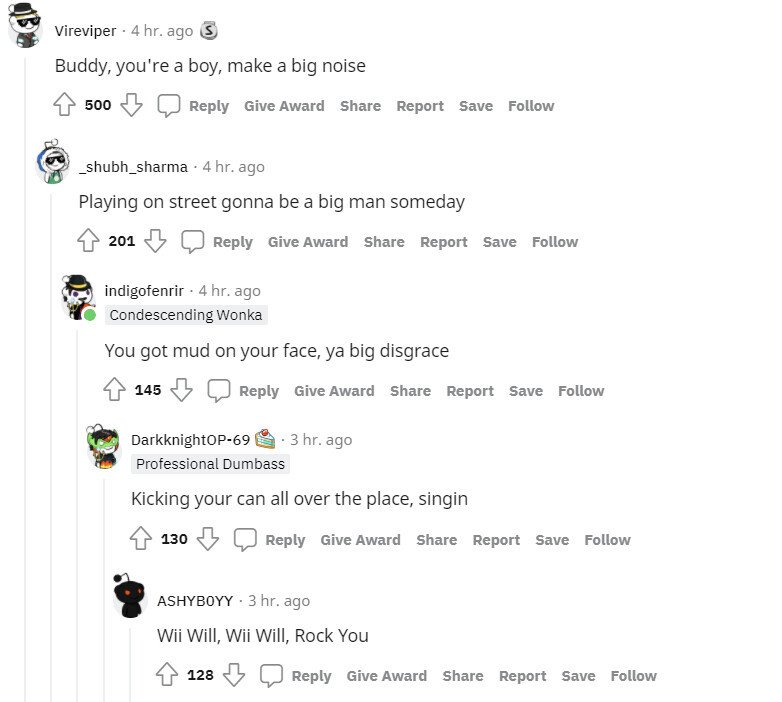Upvote DarkknightOP-69's comment with 130 points

141,539
